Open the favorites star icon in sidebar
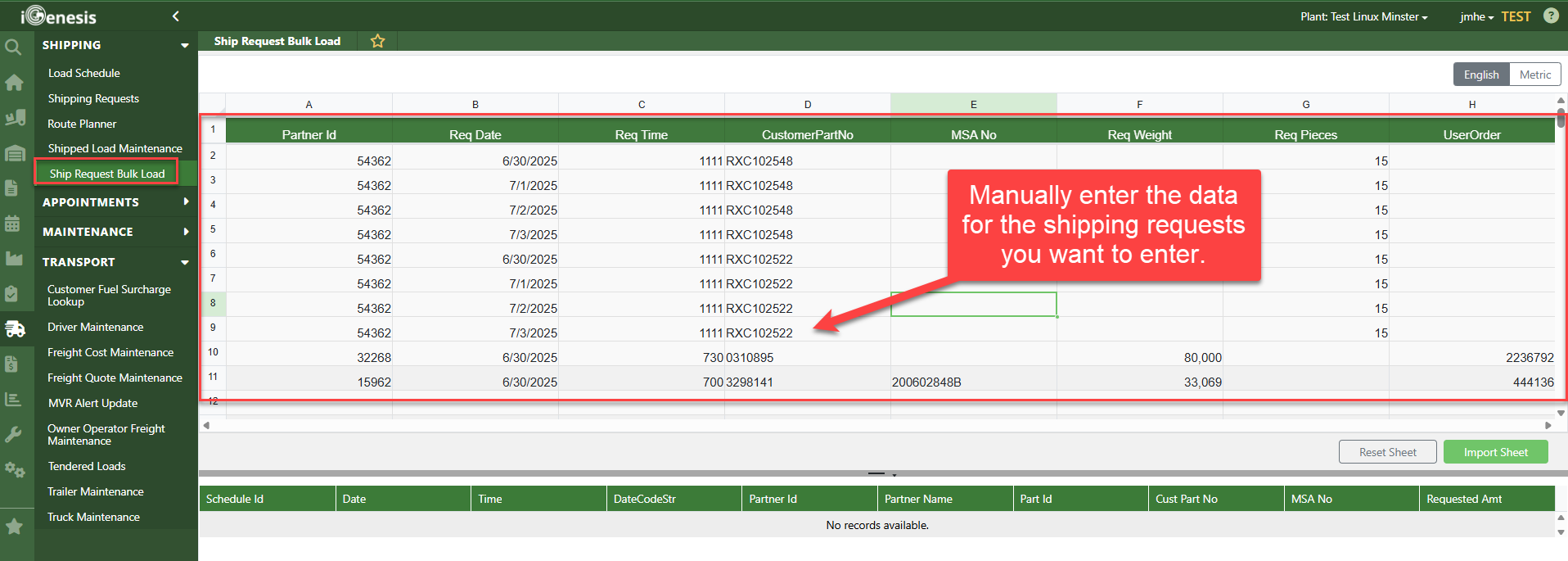The image size is (1568, 561). (x=14, y=527)
